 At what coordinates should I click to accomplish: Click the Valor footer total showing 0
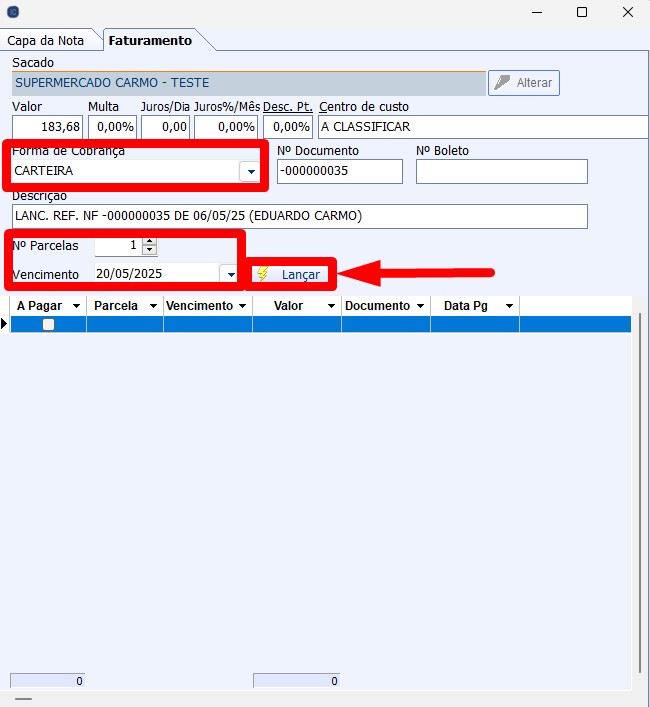click(x=296, y=681)
